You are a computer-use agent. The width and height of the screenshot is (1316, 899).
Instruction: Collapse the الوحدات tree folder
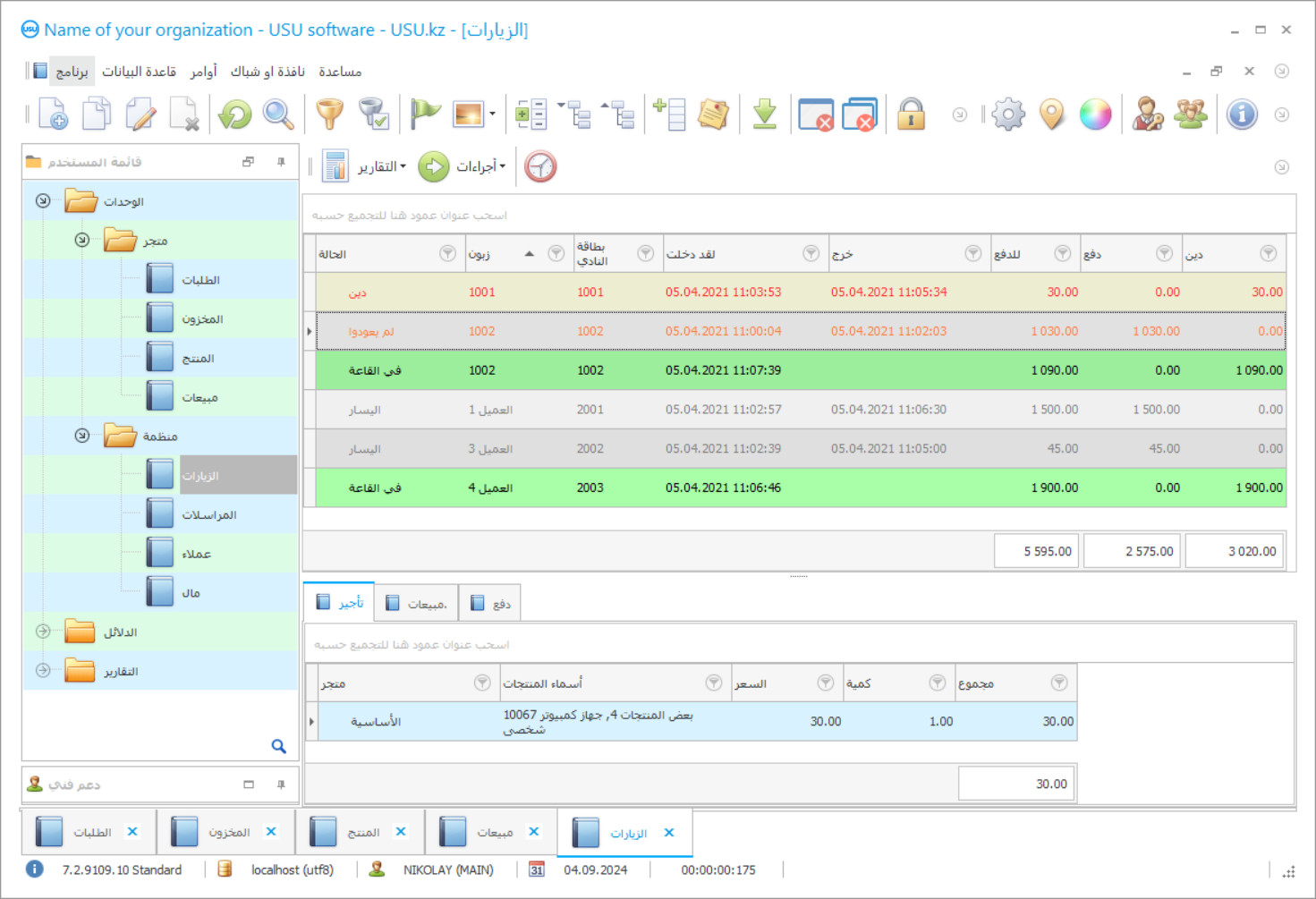pos(43,201)
